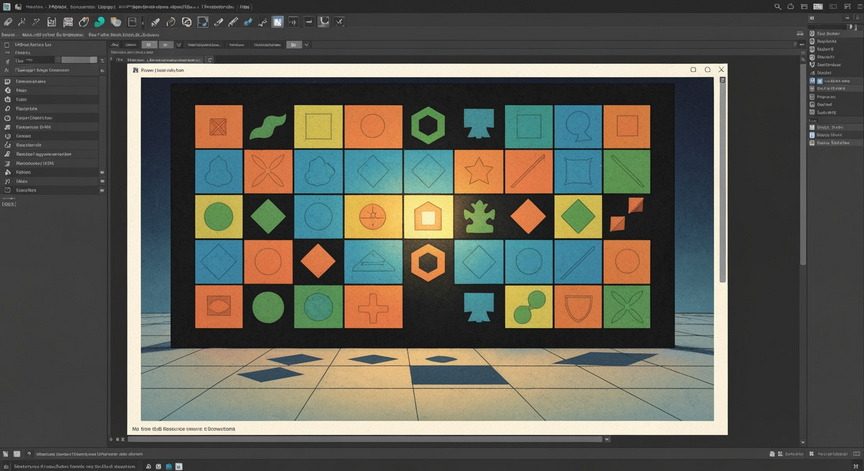The image size is (864, 471).
Task: Click the crossed-arrows icon ending the toolbar
Action: point(339,22)
